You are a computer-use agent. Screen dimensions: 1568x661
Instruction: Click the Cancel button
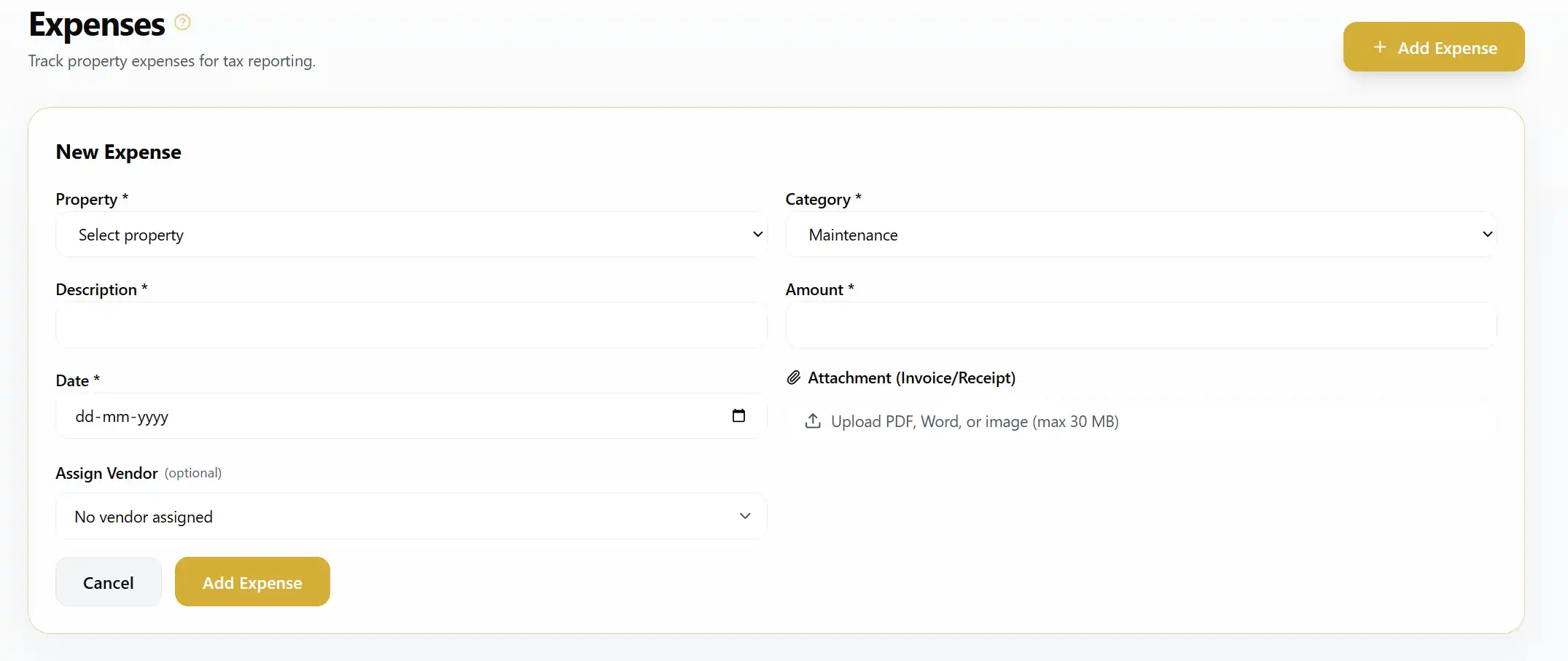pos(108,582)
